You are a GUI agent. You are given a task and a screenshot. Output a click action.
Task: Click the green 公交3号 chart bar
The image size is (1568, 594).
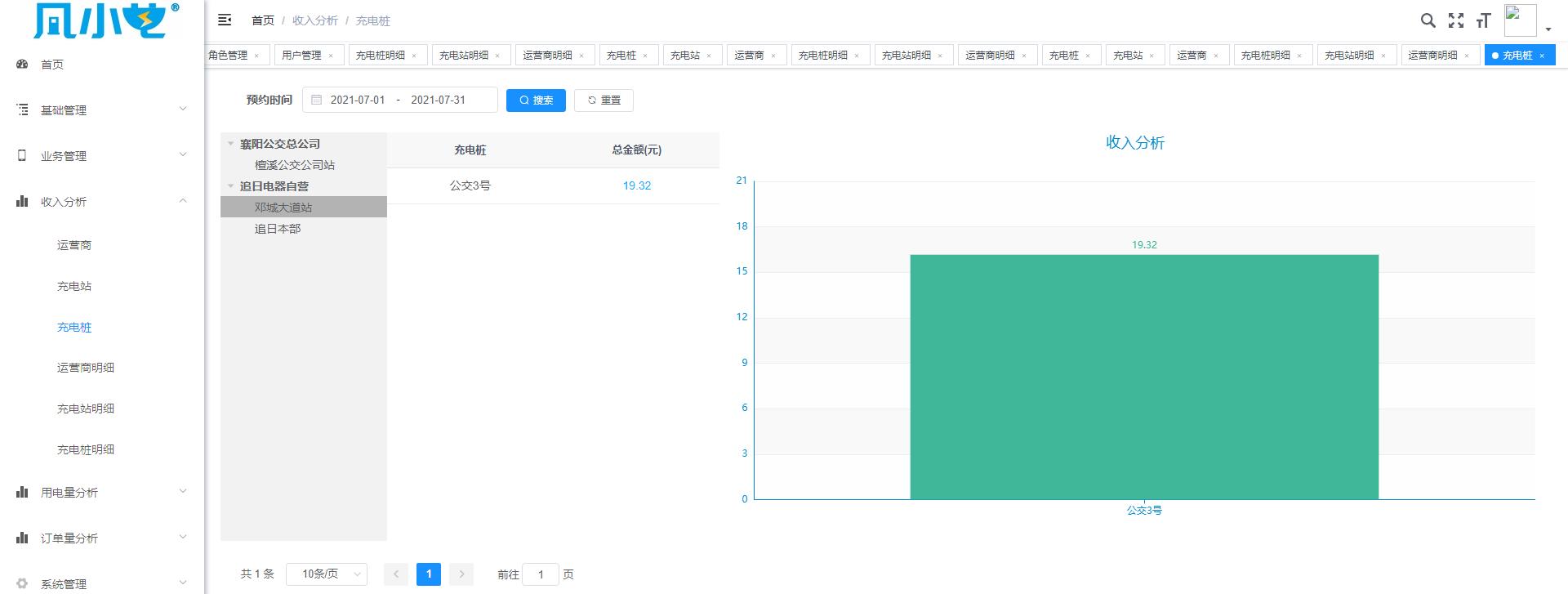coord(1143,377)
